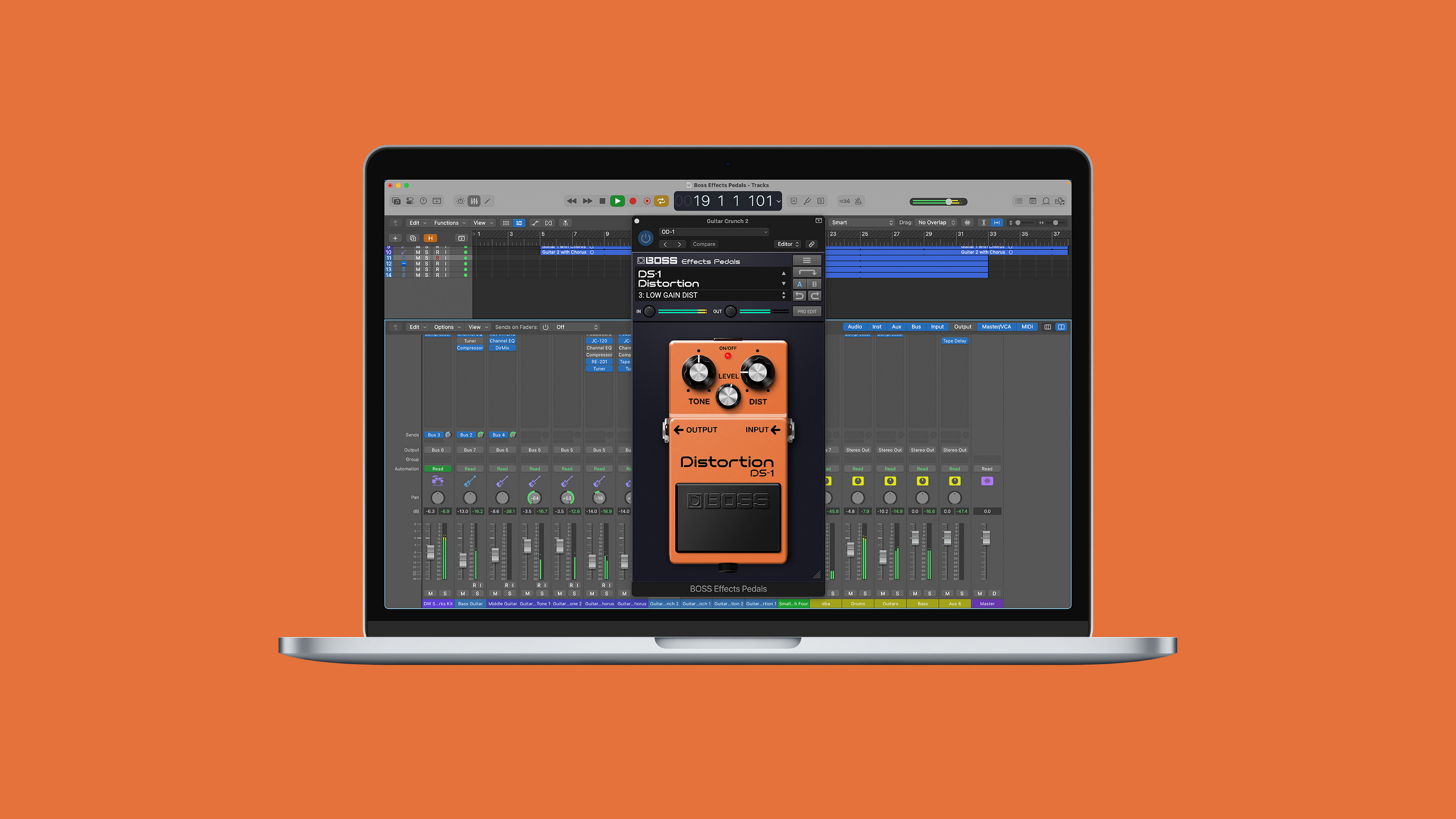The width and height of the screenshot is (1456, 819).
Task: Open the Tracks area Functions menu
Action: coord(450,222)
